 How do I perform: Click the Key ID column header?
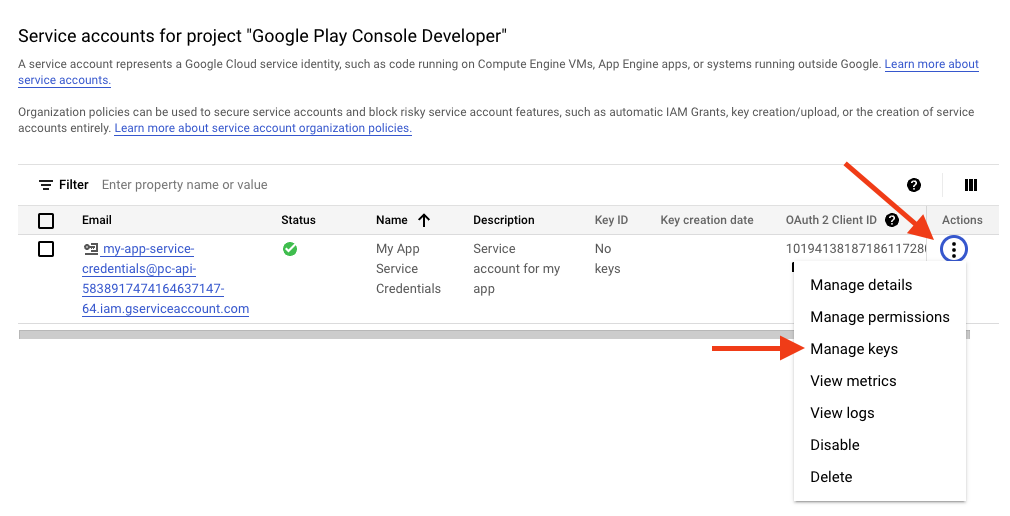[611, 220]
